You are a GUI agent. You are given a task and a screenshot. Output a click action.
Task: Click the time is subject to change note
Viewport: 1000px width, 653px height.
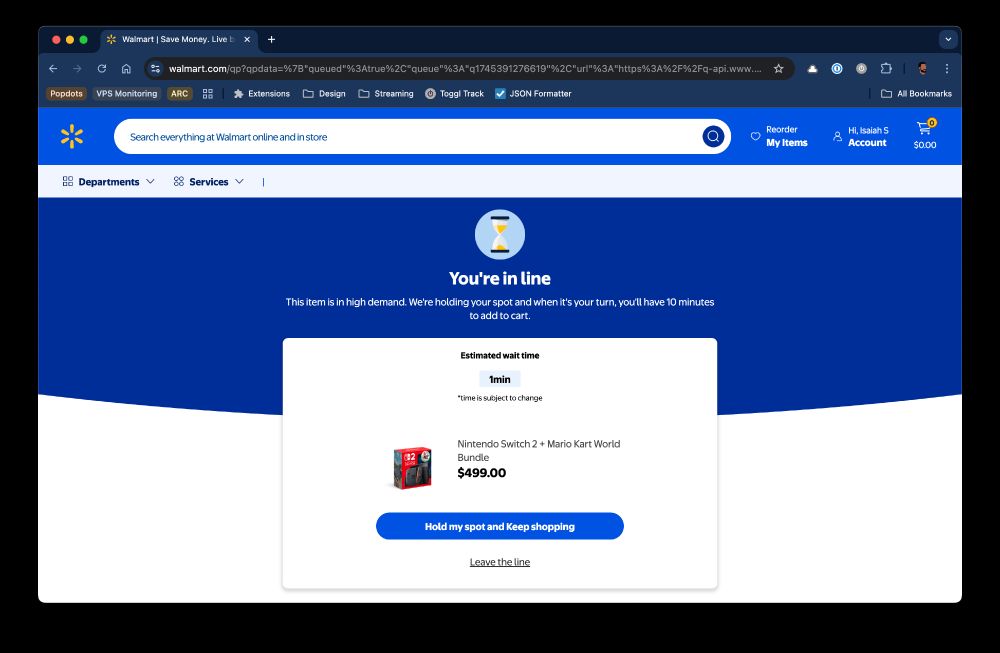click(x=500, y=398)
